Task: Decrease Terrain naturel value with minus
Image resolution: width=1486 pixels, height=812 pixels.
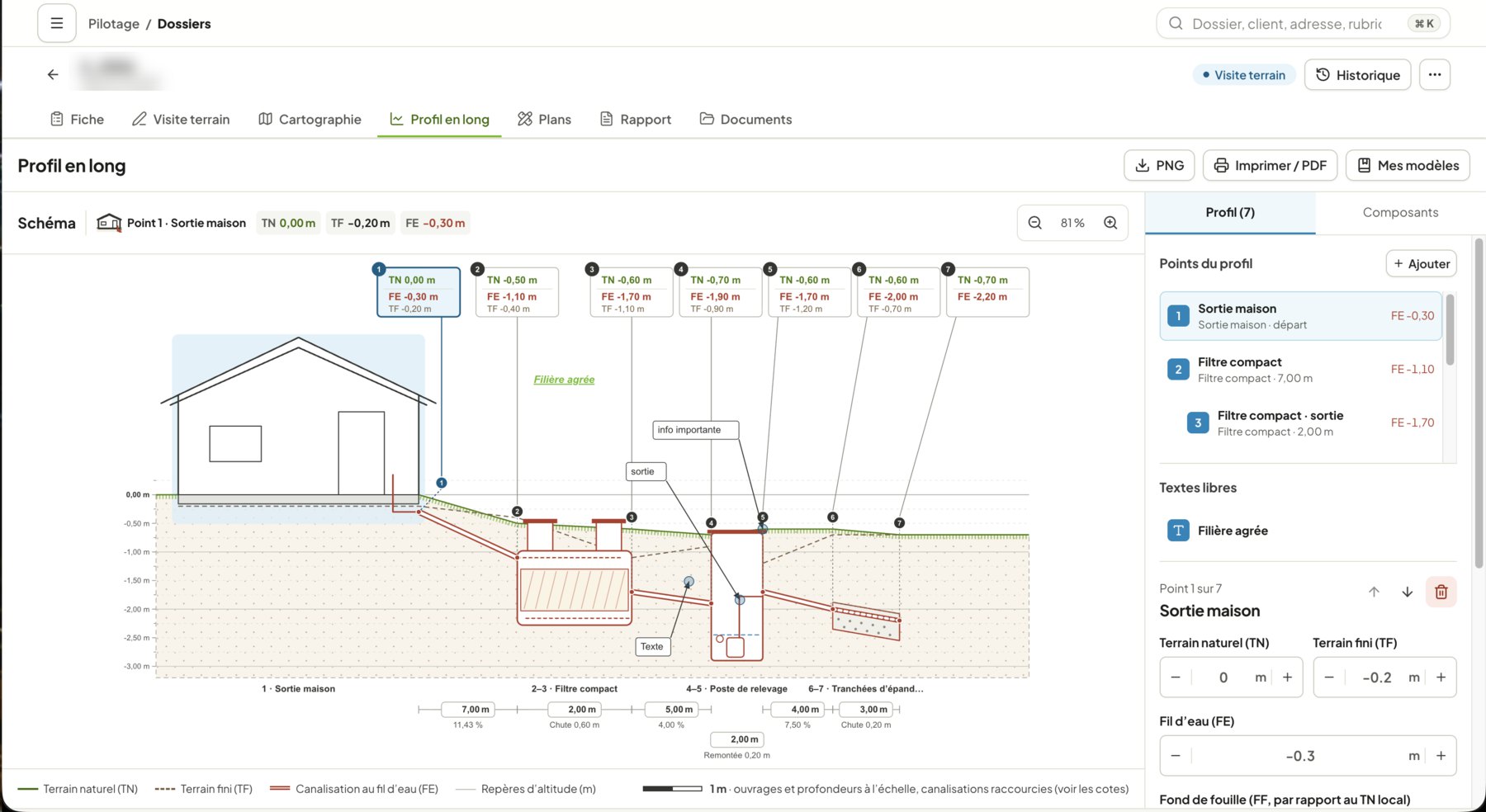Action: coord(1176,677)
